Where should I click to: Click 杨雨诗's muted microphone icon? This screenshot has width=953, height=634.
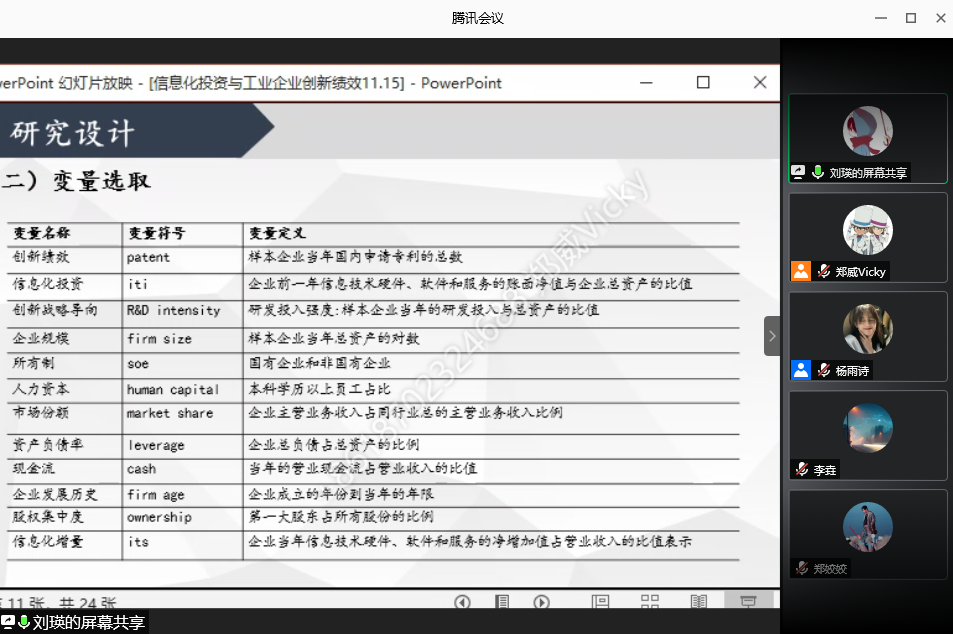pyautogui.click(x=825, y=370)
